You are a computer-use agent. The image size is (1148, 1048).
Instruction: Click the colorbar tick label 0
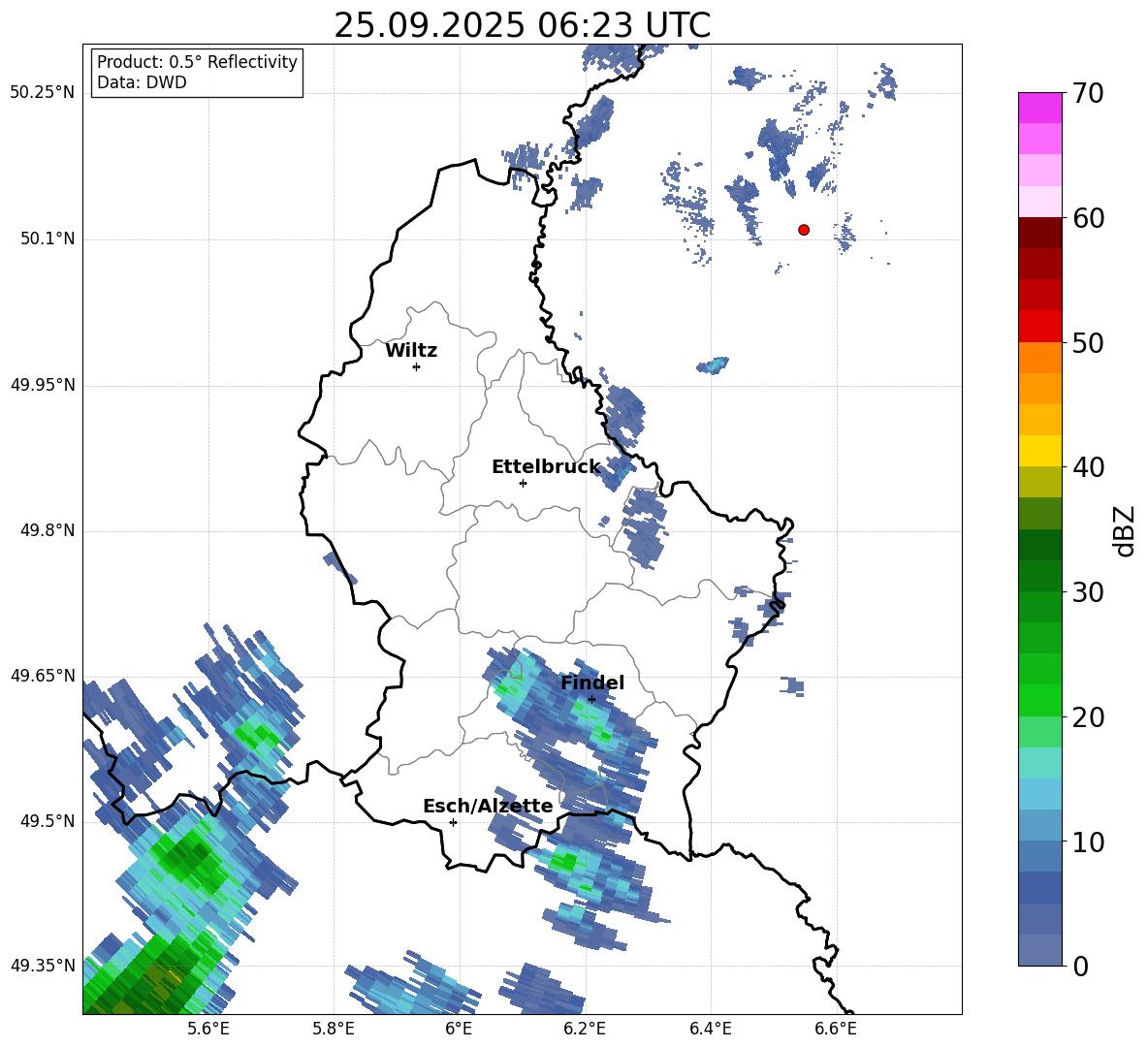tap(1080, 966)
